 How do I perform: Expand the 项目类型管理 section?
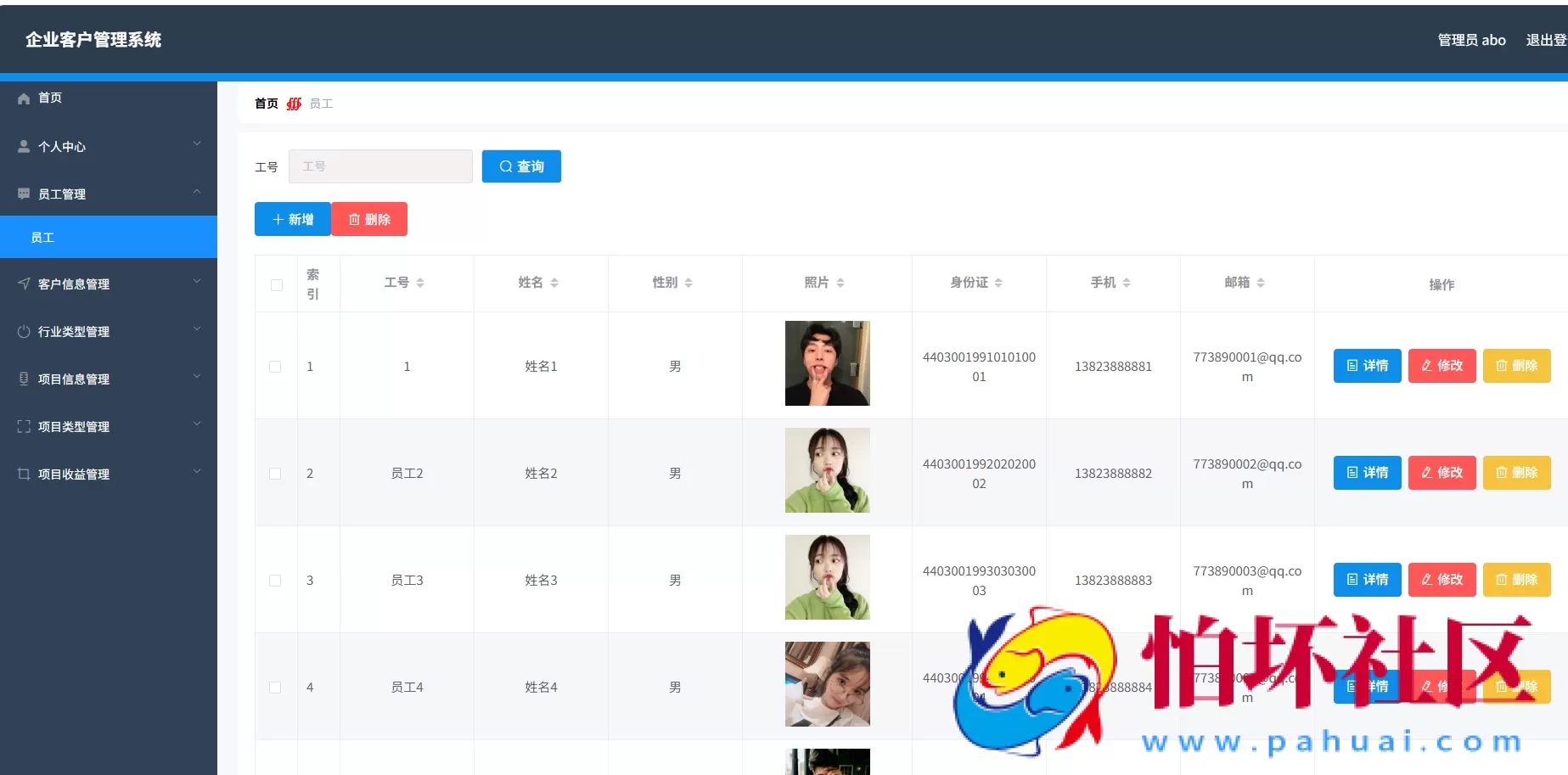pyautogui.click(x=198, y=425)
